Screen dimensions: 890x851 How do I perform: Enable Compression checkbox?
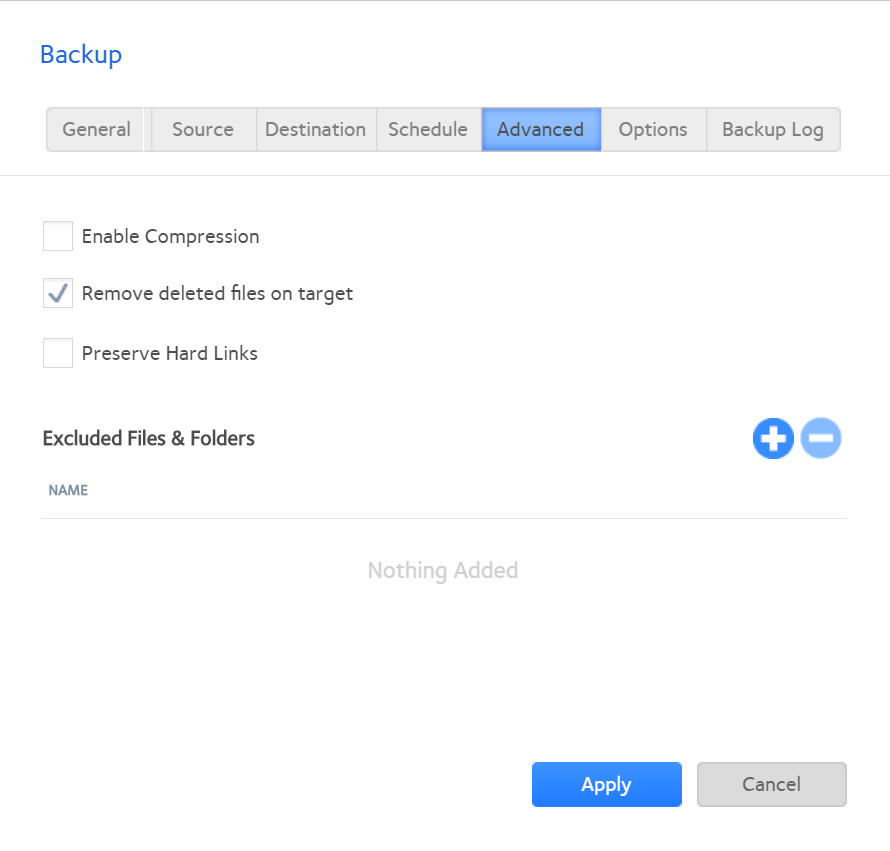58,237
